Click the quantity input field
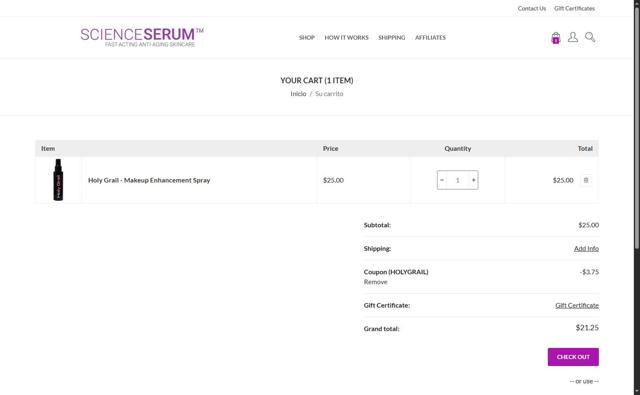The image size is (640, 395). 458,180
